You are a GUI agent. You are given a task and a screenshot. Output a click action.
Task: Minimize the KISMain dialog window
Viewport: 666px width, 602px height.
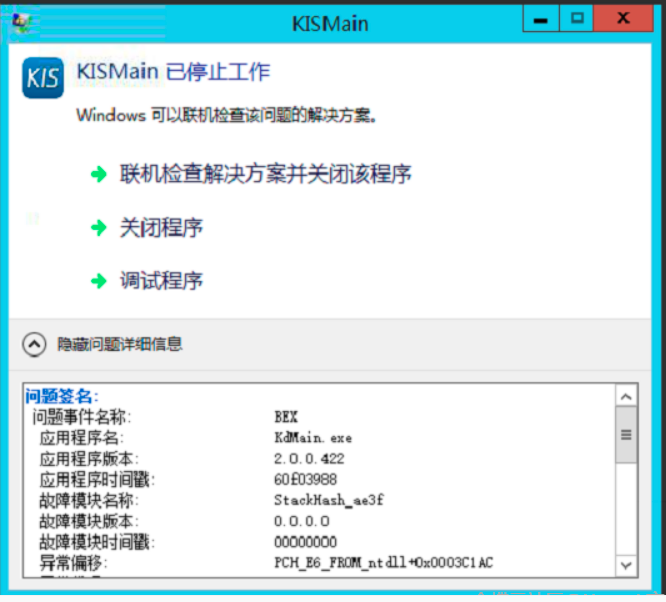click(x=541, y=19)
